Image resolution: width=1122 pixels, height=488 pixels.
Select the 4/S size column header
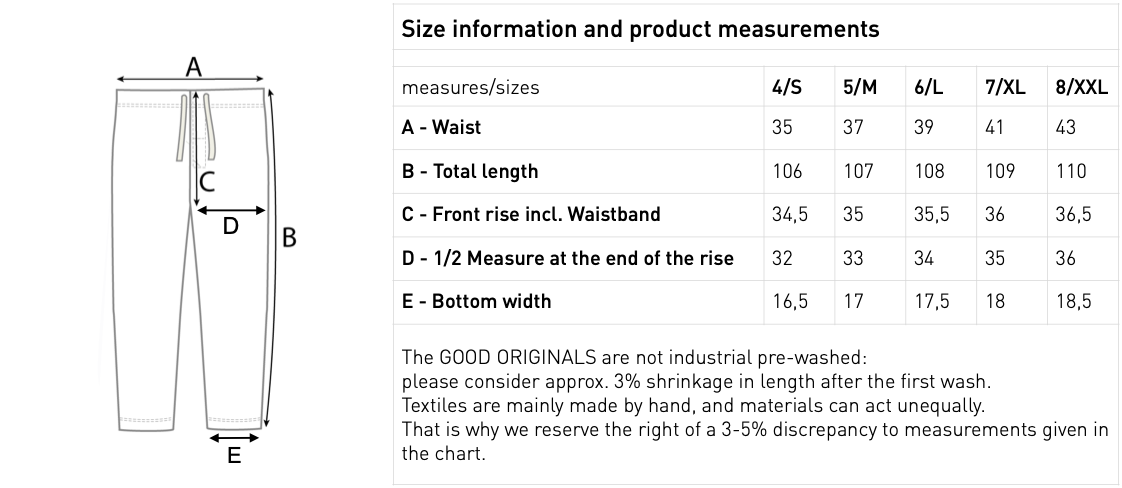pyautogui.click(x=787, y=87)
